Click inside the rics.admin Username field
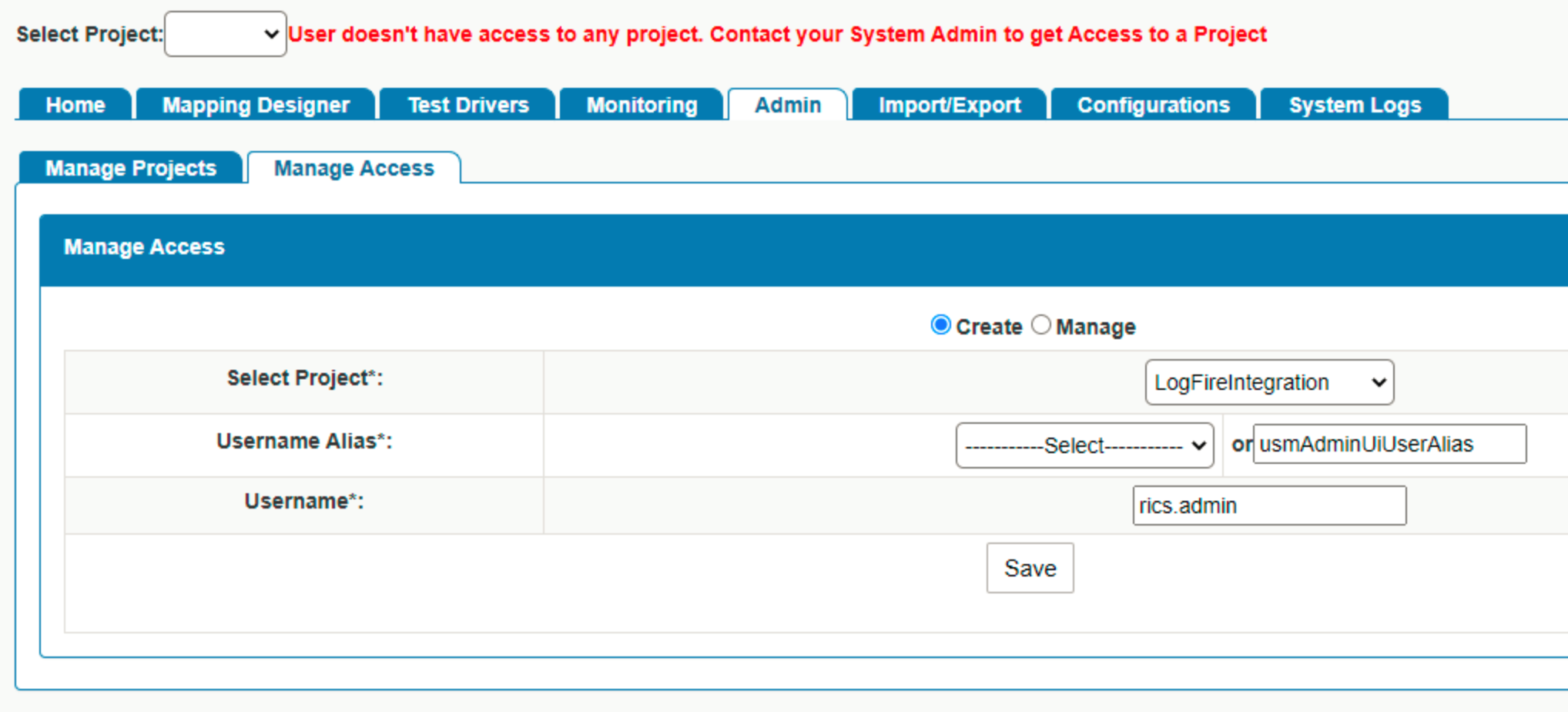1568x712 pixels. click(x=1268, y=505)
